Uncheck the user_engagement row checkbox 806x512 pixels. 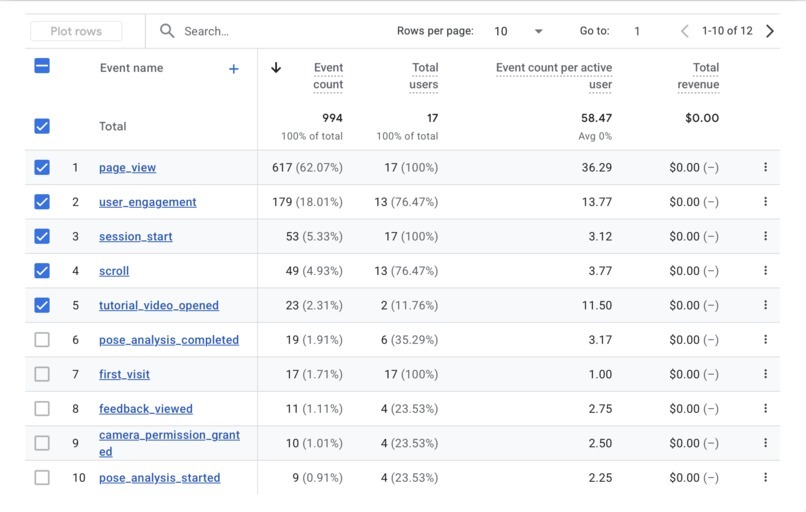[x=42, y=202]
